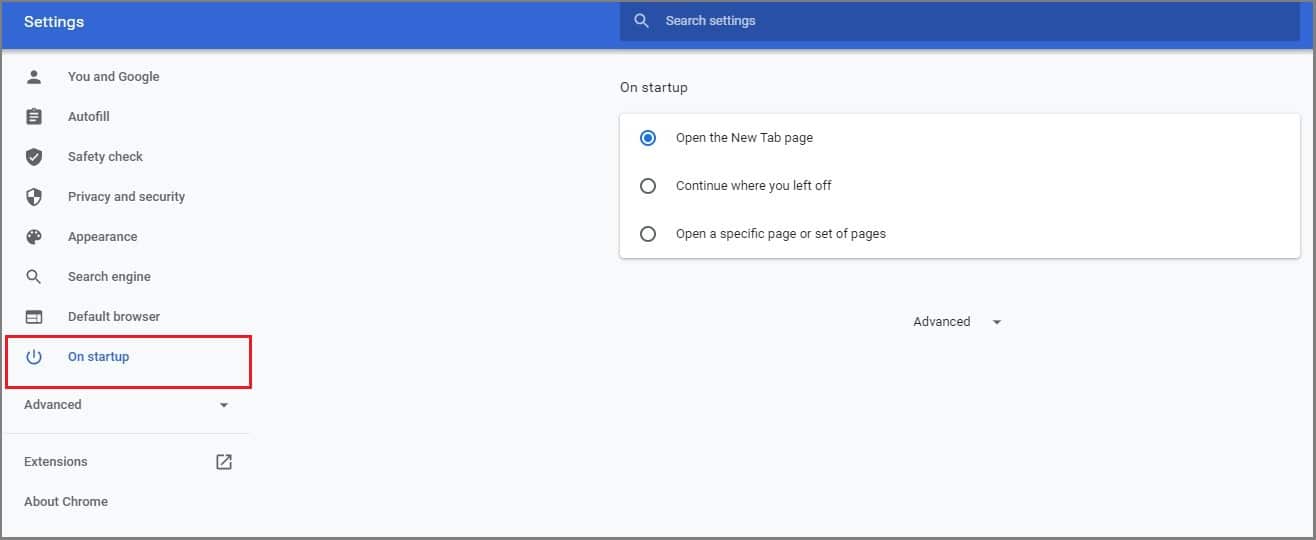Viewport: 1316px width, 540px height.
Task: Click the Privacy and security shield icon
Action: tap(34, 197)
